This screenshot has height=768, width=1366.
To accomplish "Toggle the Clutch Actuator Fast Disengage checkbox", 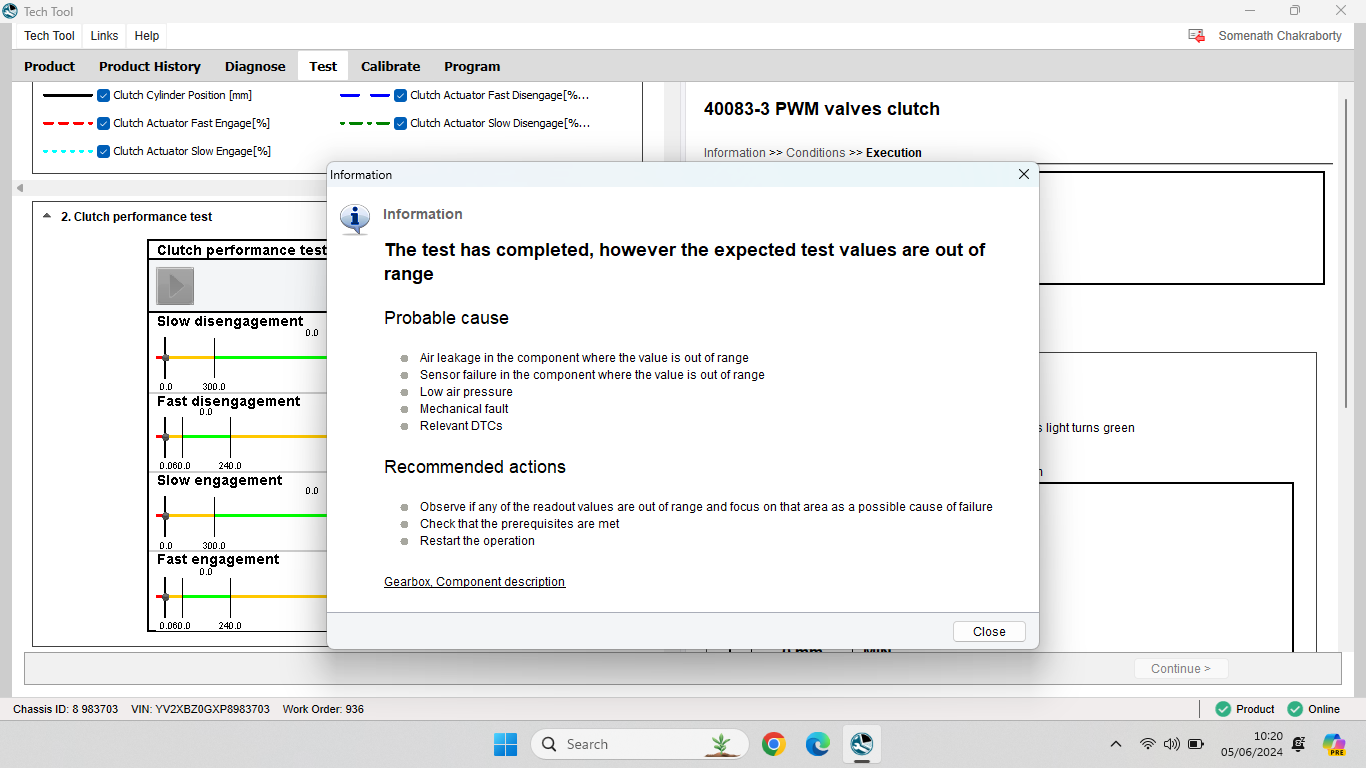I will coord(400,95).
